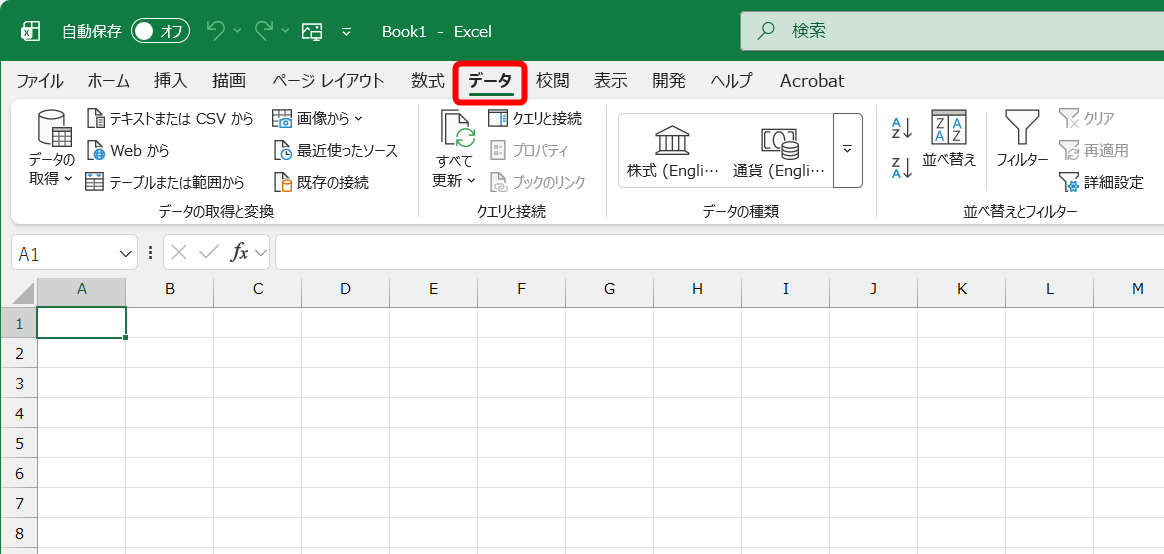Click テーブルまたは範囲から

(x=165, y=182)
